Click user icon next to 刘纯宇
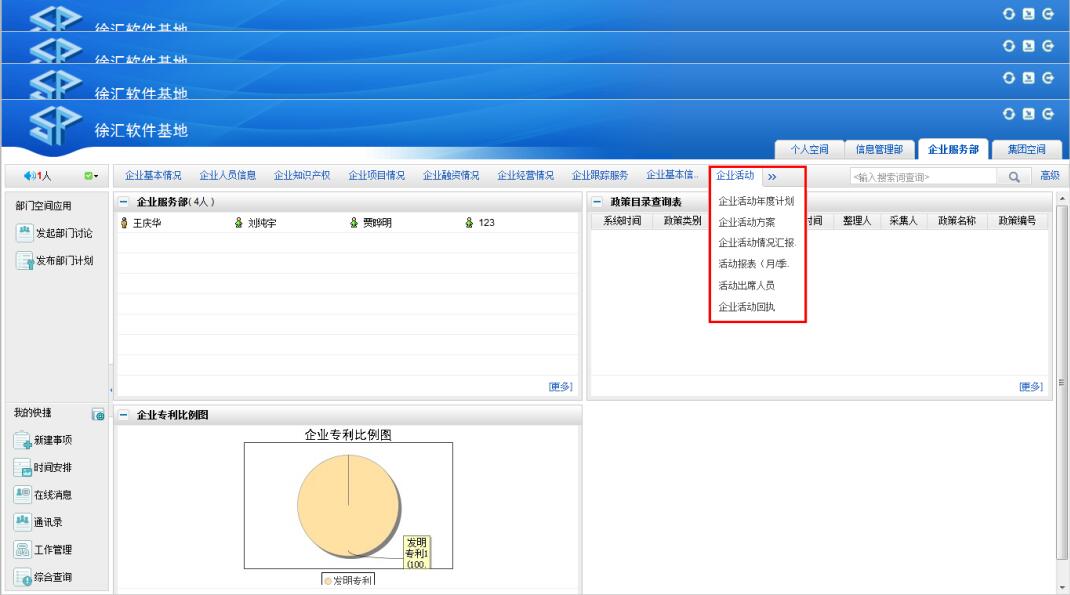This screenshot has height=595, width=1070. [239, 222]
